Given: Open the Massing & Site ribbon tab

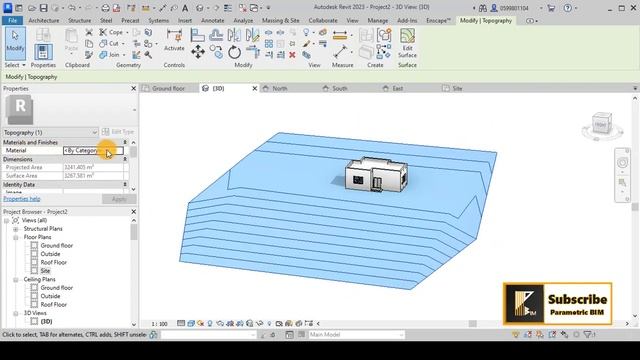Looking at the screenshot, I should (x=280, y=20).
